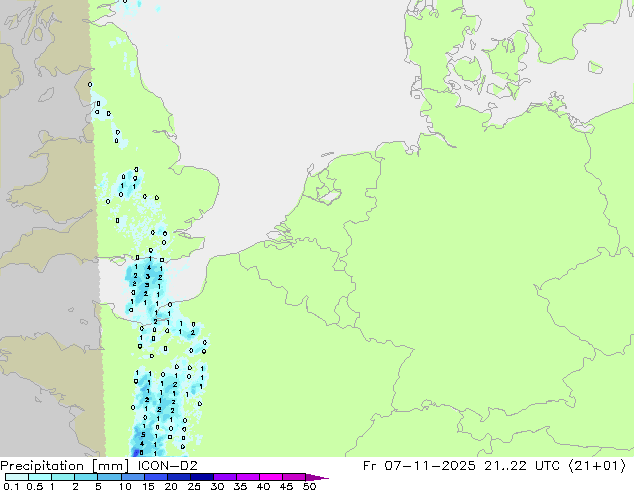
Task: Pick the 45–50 mm magenta legend swatch
Action: (x=294, y=477)
